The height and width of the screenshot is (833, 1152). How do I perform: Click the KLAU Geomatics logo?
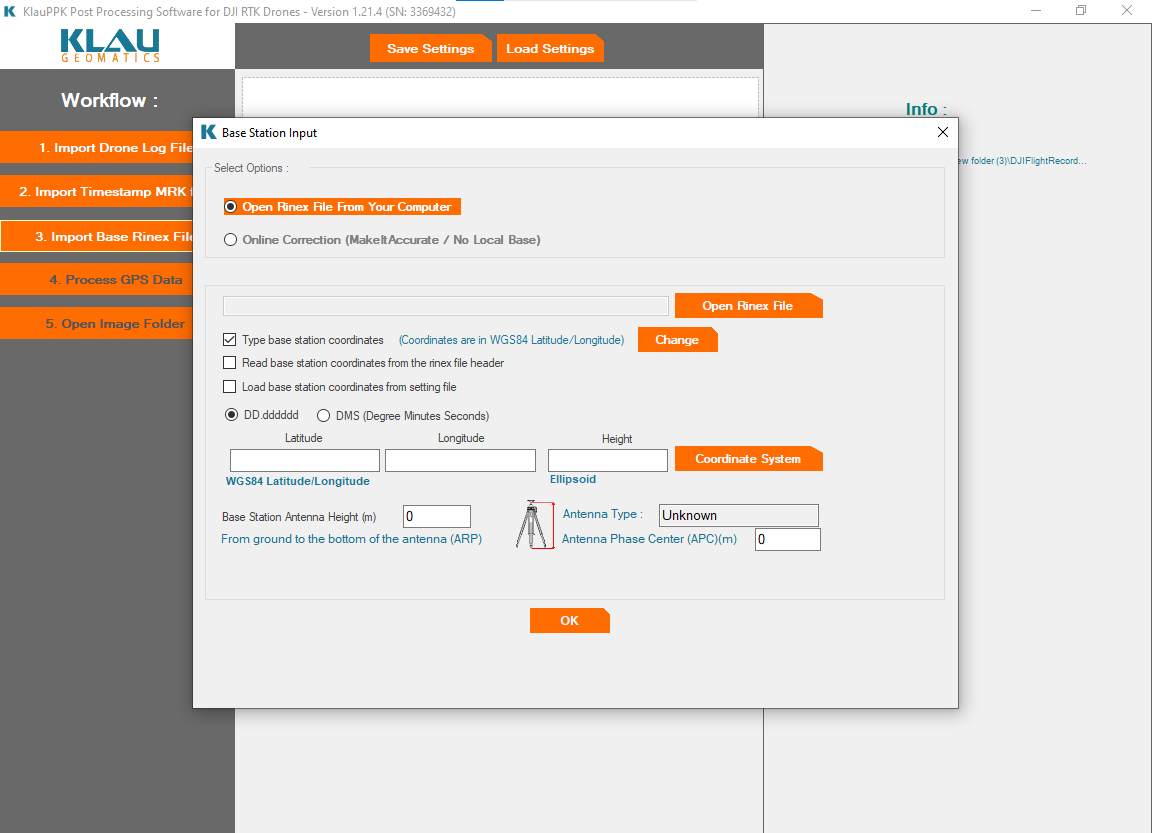(110, 46)
